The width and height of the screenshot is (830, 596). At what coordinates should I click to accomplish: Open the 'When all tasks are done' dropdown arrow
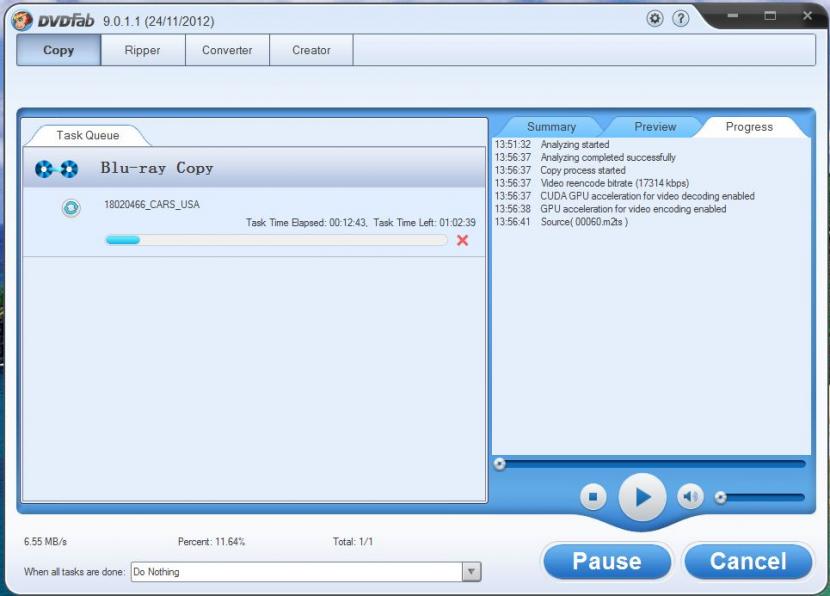pos(471,572)
